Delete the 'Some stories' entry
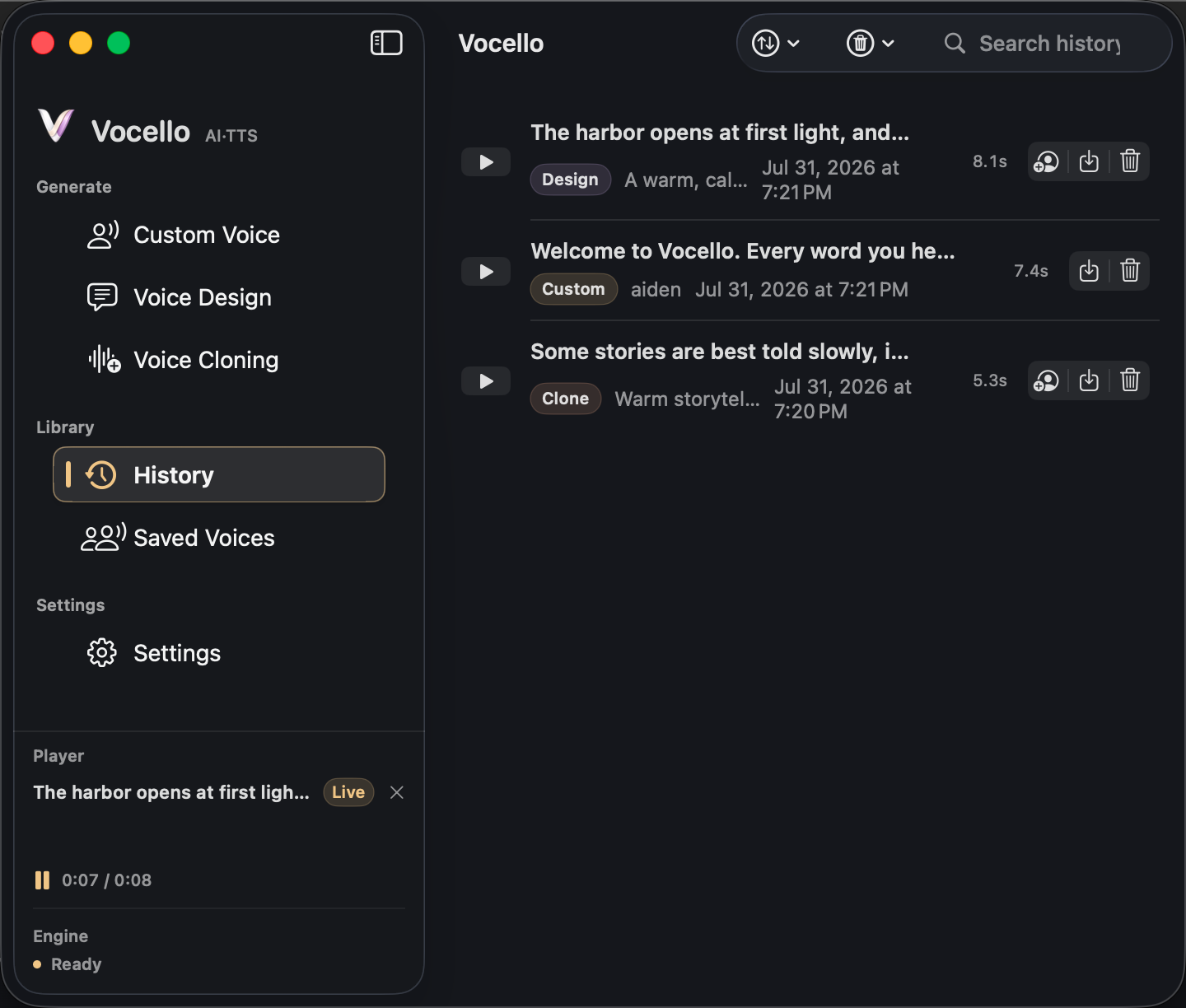 pos(1130,380)
